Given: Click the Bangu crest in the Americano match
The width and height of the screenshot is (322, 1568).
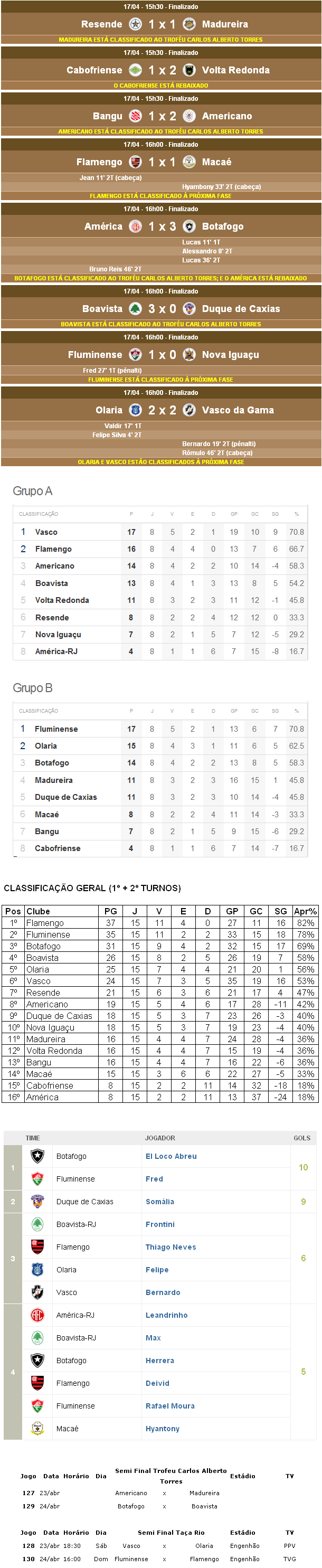Looking at the screenshot, I should (x=136, y=116).
